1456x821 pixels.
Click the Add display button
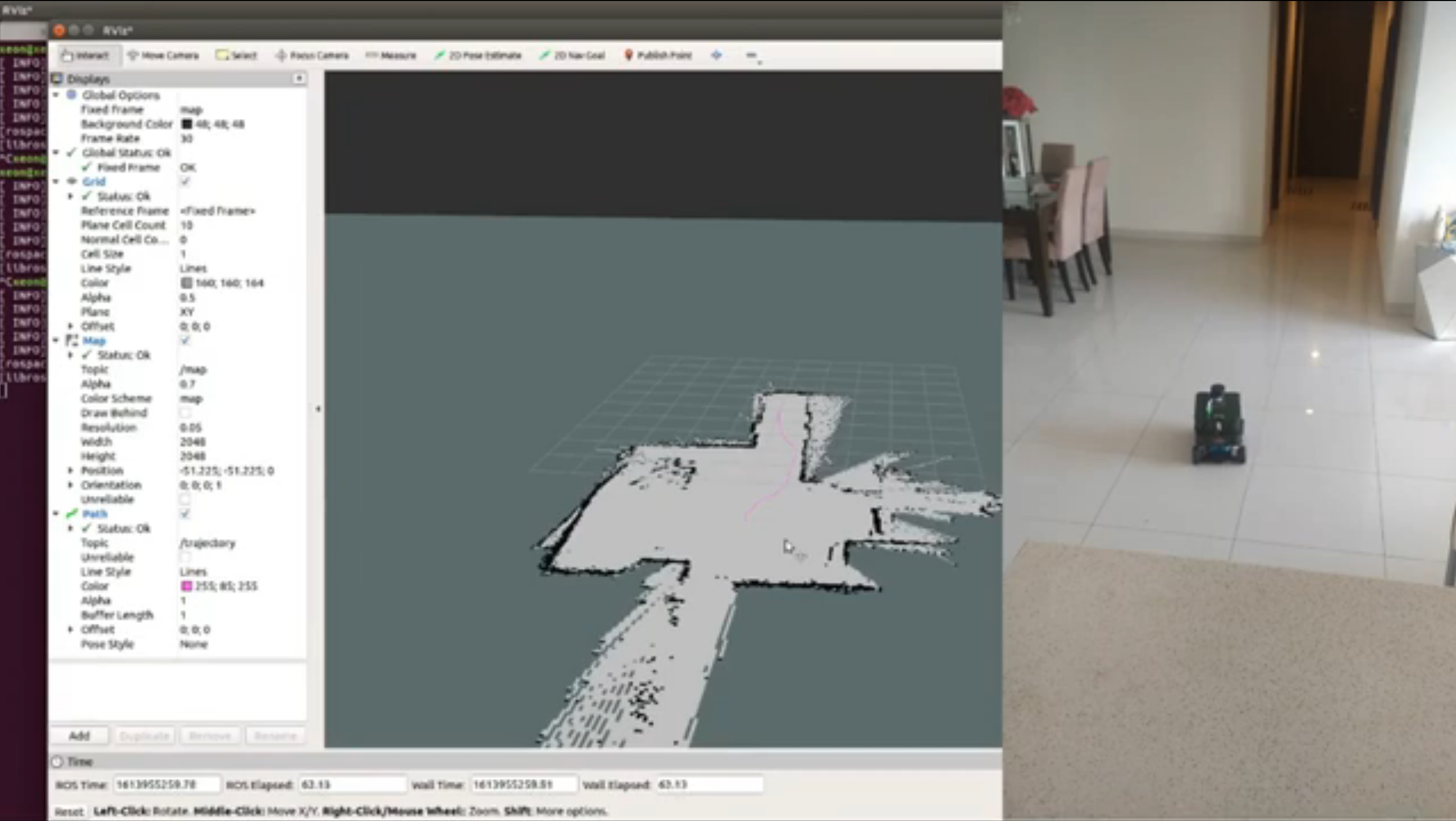pos(79,736)
